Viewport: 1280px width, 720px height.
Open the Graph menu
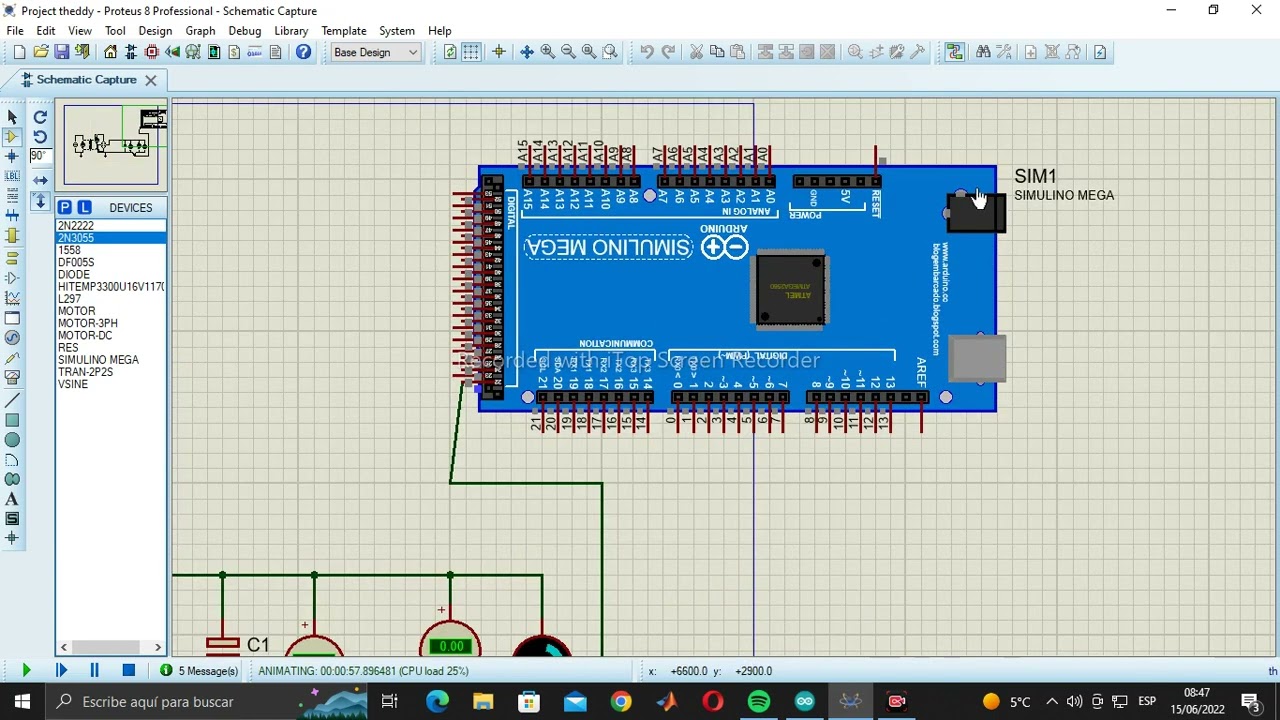point(200,31)
